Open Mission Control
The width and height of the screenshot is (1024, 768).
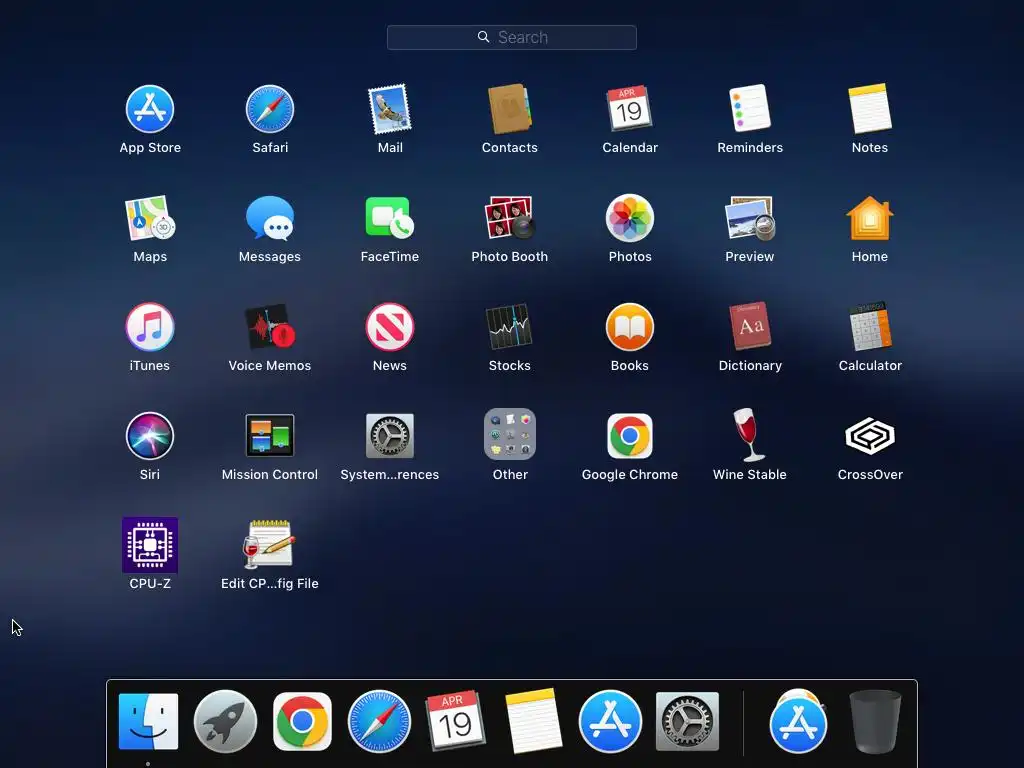(x=270, y=436)
